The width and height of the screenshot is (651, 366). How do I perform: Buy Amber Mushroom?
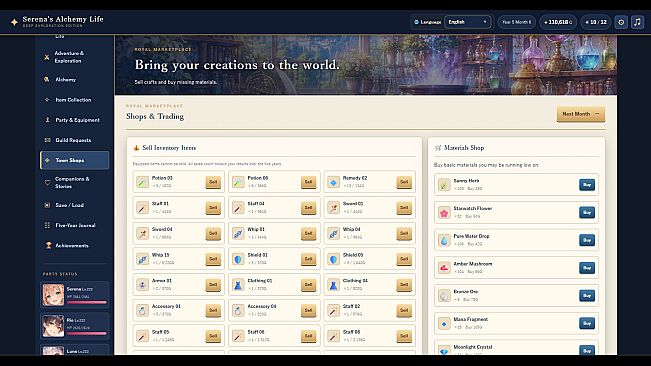point(587,268)
